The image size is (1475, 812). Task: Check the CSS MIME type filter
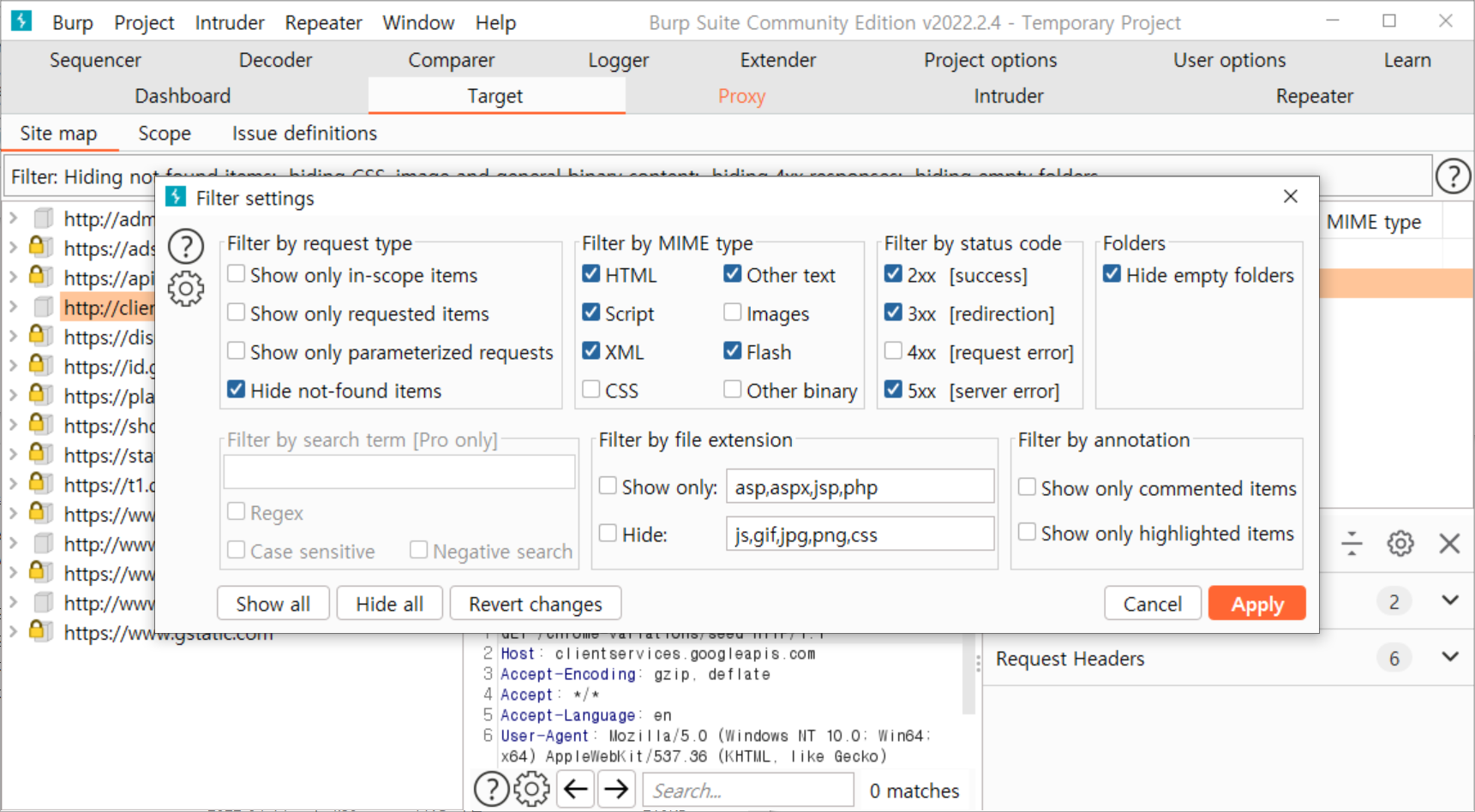(x=591, y=390)
